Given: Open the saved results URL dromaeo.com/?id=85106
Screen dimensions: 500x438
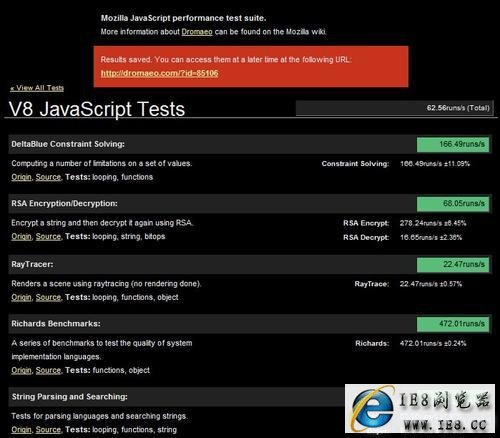Looking at the screenshot, I should point(159,73).
